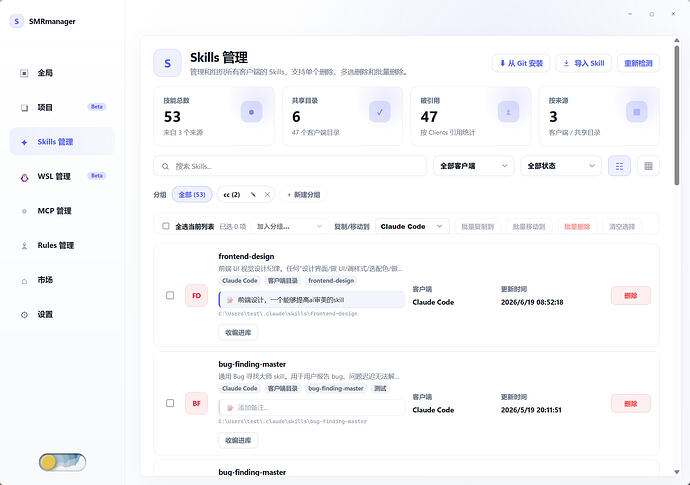Click the 市场 home icon
The width and height of the screenshot is (690, 485).
[24, 281]
